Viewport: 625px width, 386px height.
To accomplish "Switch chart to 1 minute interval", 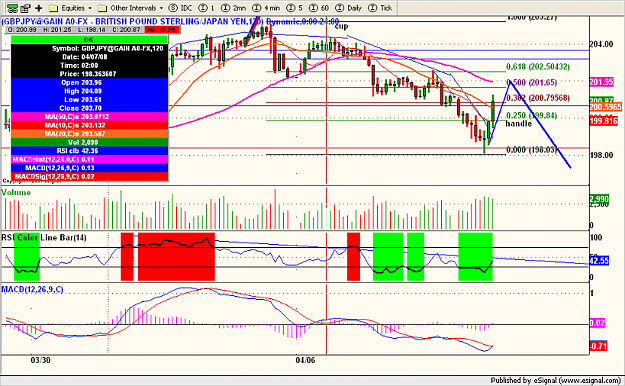I will point(206,8).
